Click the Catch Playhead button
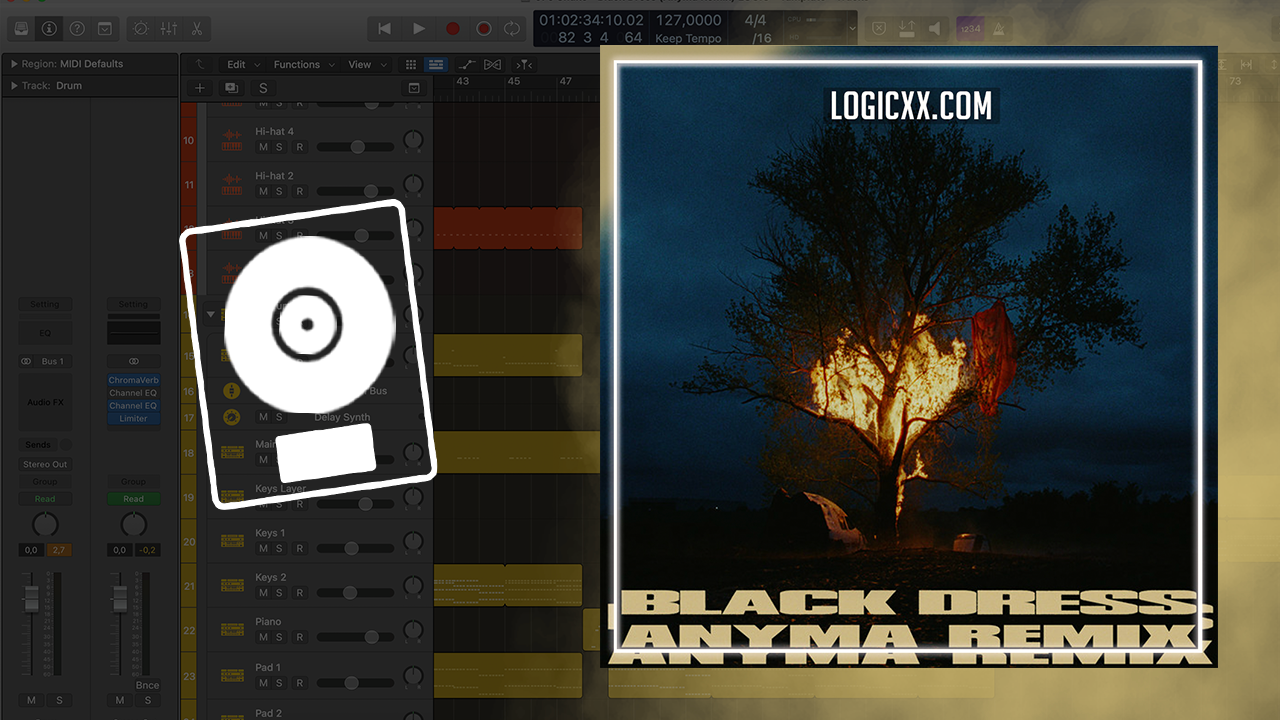Image resolution: width=1280 pixels, height=720 pixels. click(524, 65)
